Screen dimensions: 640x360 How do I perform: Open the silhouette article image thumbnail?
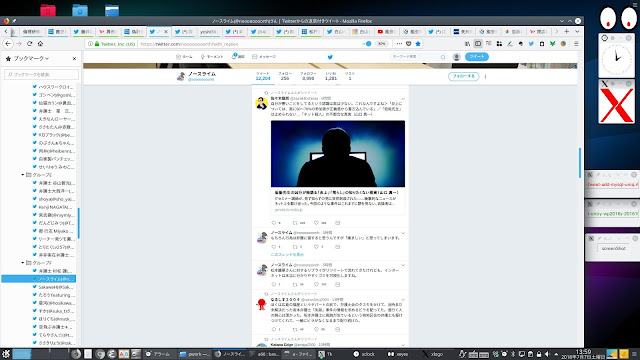click(338, 153)
